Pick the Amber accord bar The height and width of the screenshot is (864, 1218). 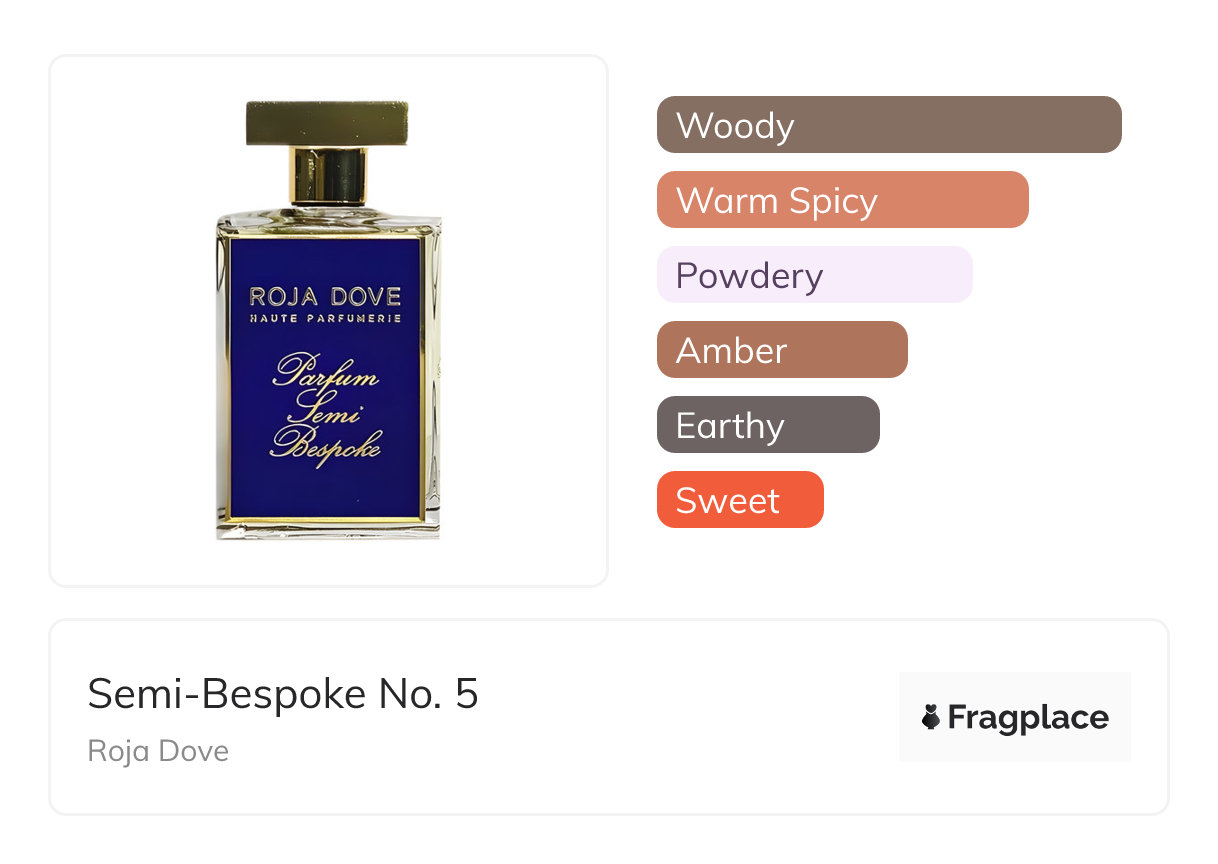pos(781,350)
